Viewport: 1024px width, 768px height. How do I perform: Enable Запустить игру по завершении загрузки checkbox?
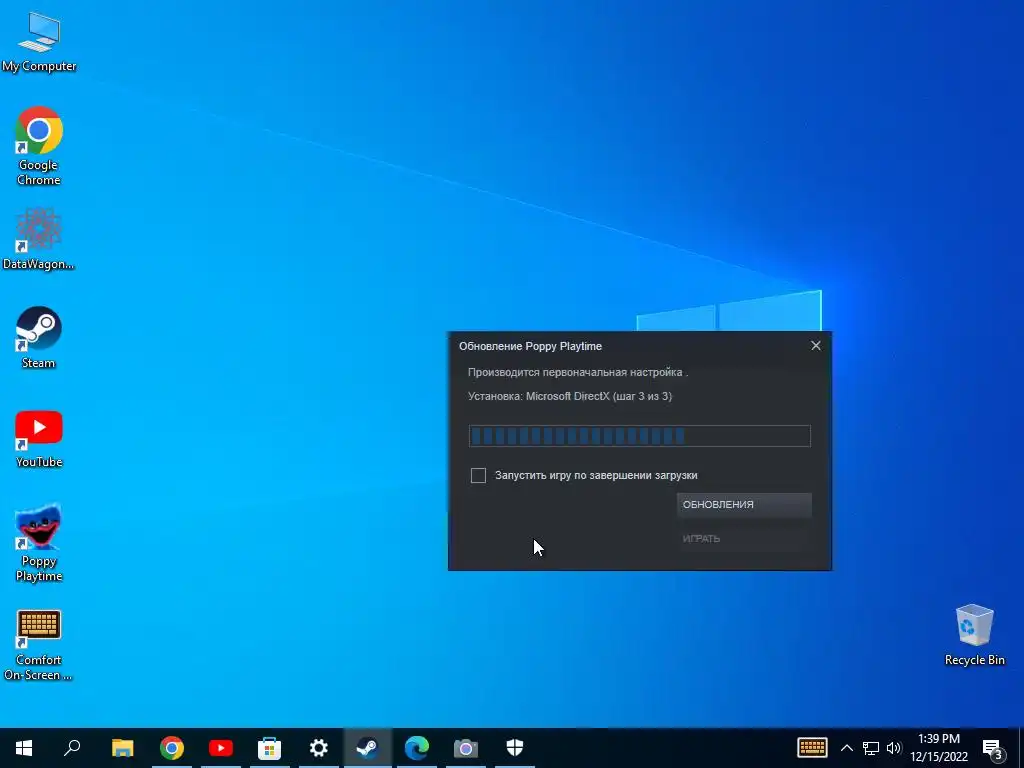478,475
